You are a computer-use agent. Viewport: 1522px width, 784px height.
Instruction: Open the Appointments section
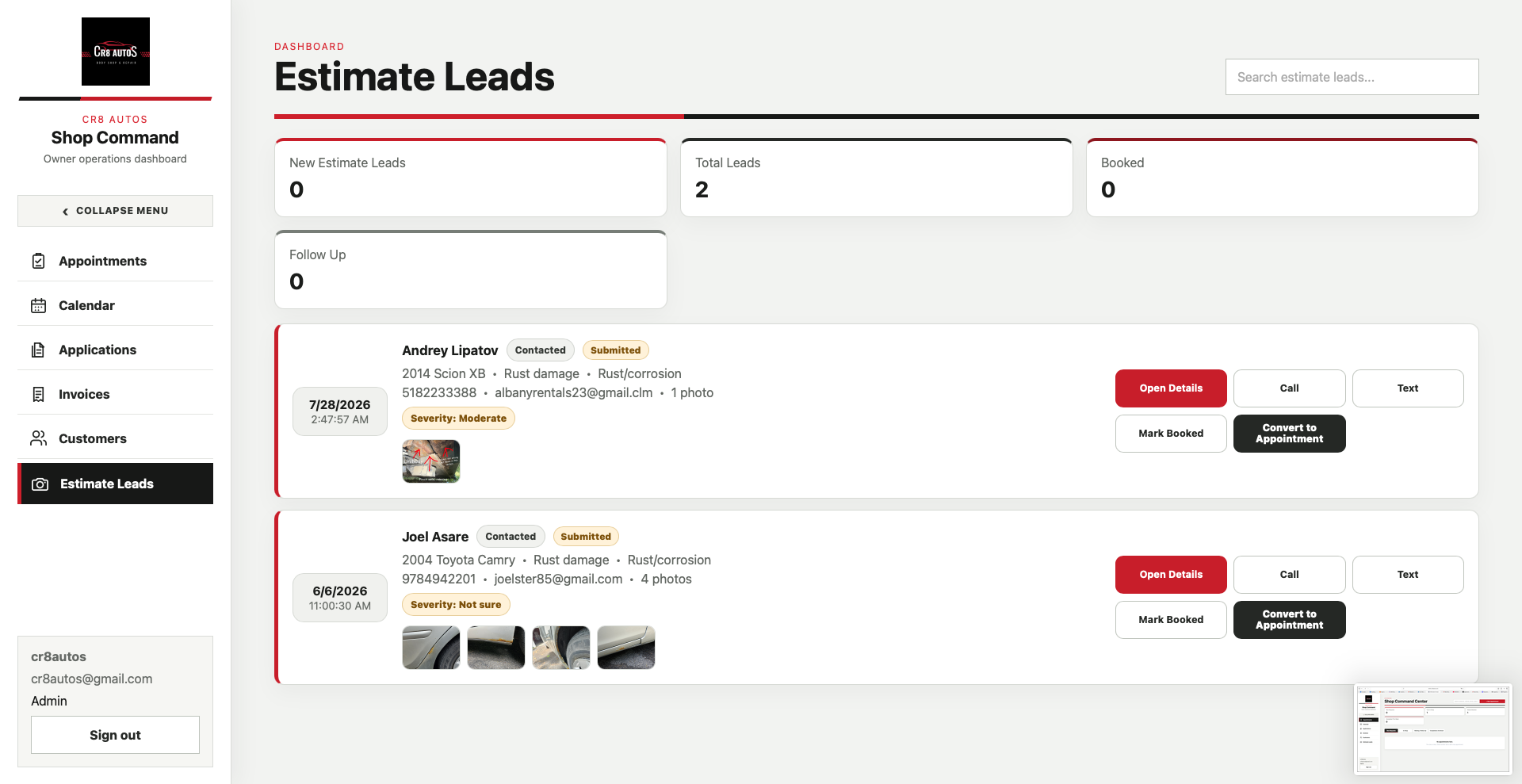click(116, 261)
